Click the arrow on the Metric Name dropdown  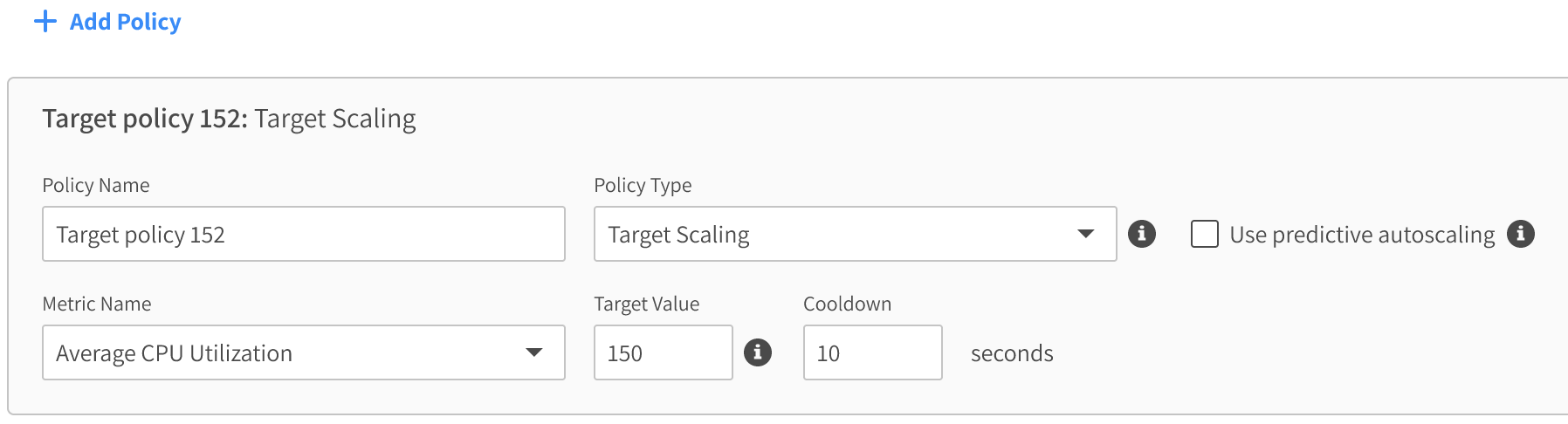coord(533,352)
